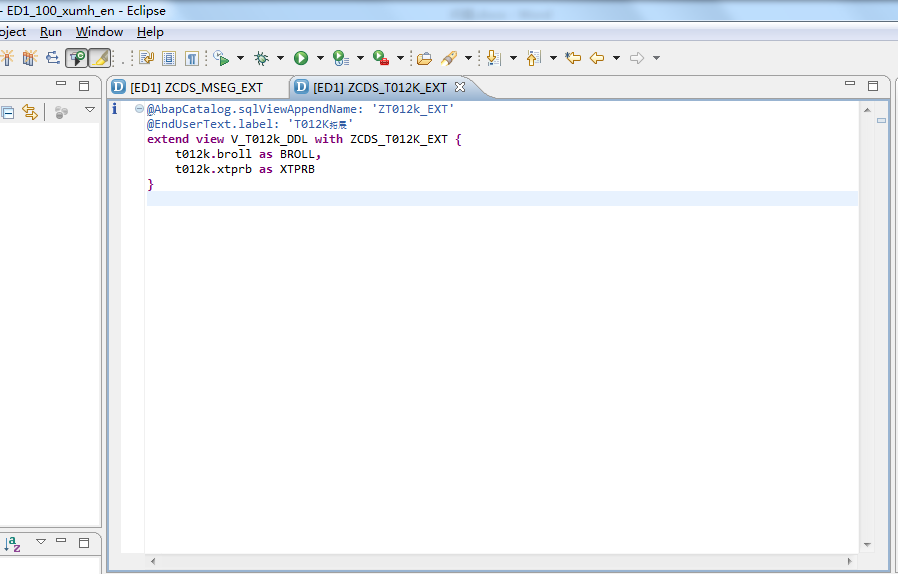Screen dimensions: 898x574
Task: Click the Next Annotation arrow icon
Action: 493,58
